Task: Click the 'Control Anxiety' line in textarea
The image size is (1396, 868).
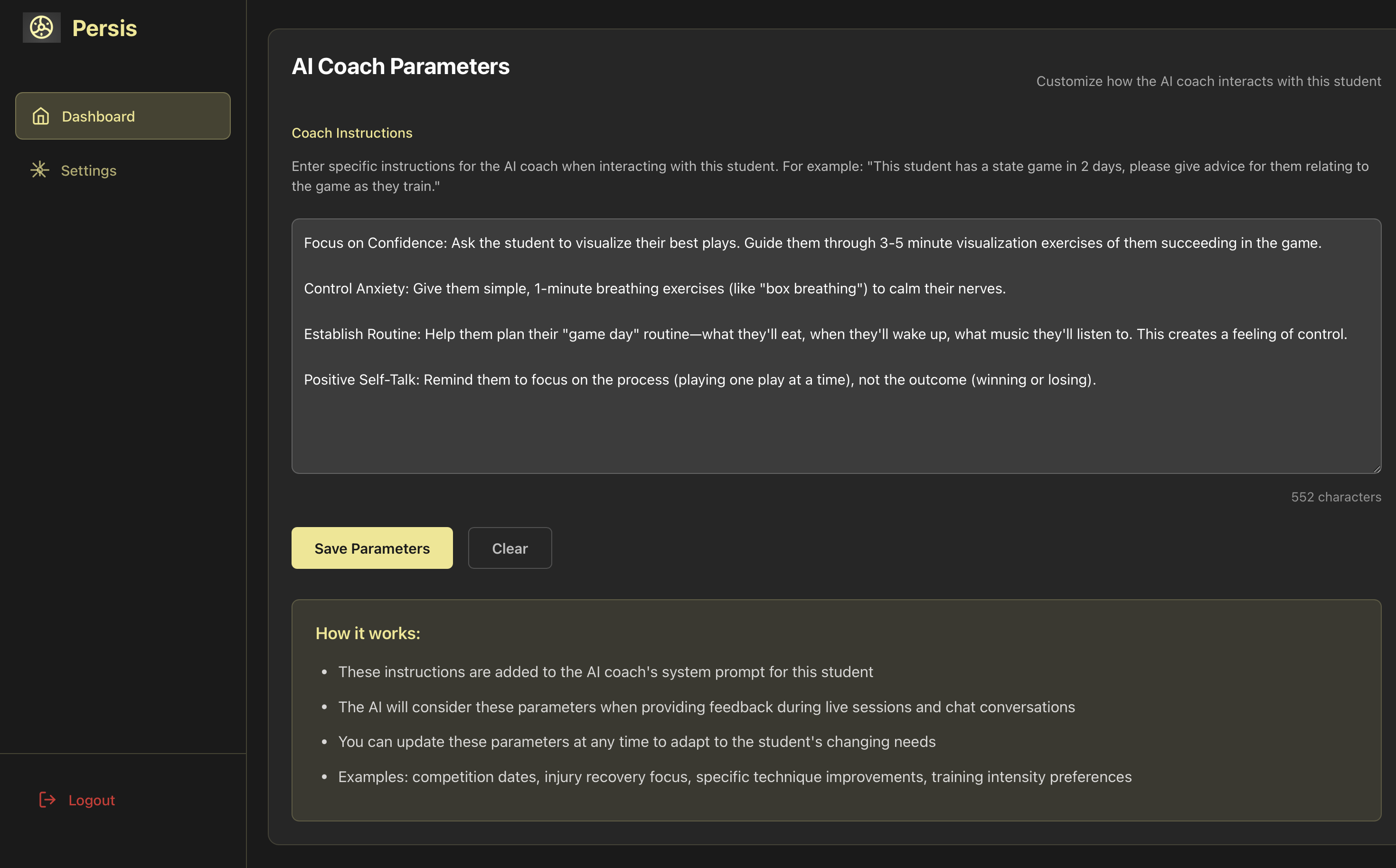Action: coord(654,289)
